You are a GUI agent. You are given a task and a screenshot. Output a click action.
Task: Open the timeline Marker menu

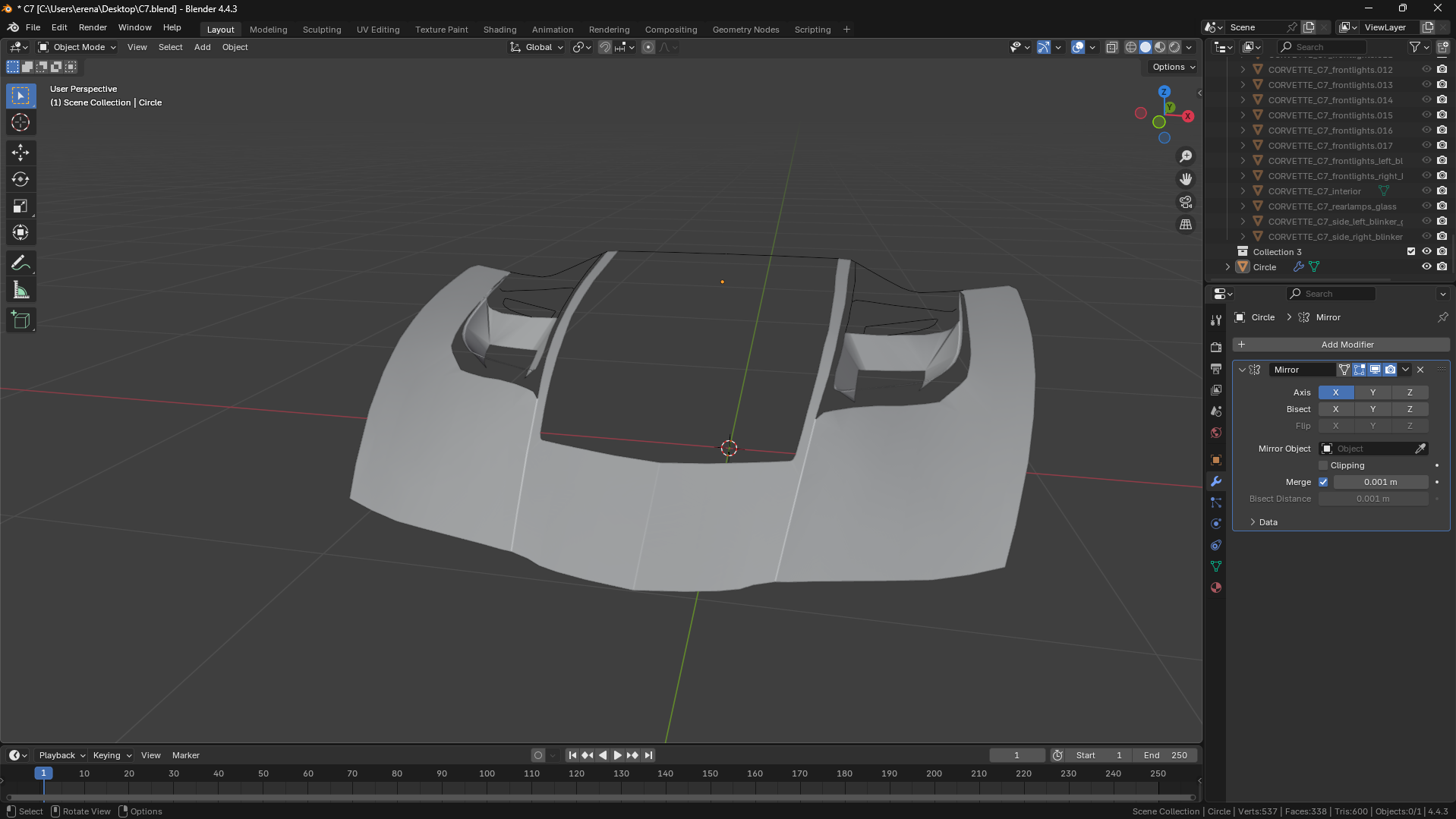(186, 755)
